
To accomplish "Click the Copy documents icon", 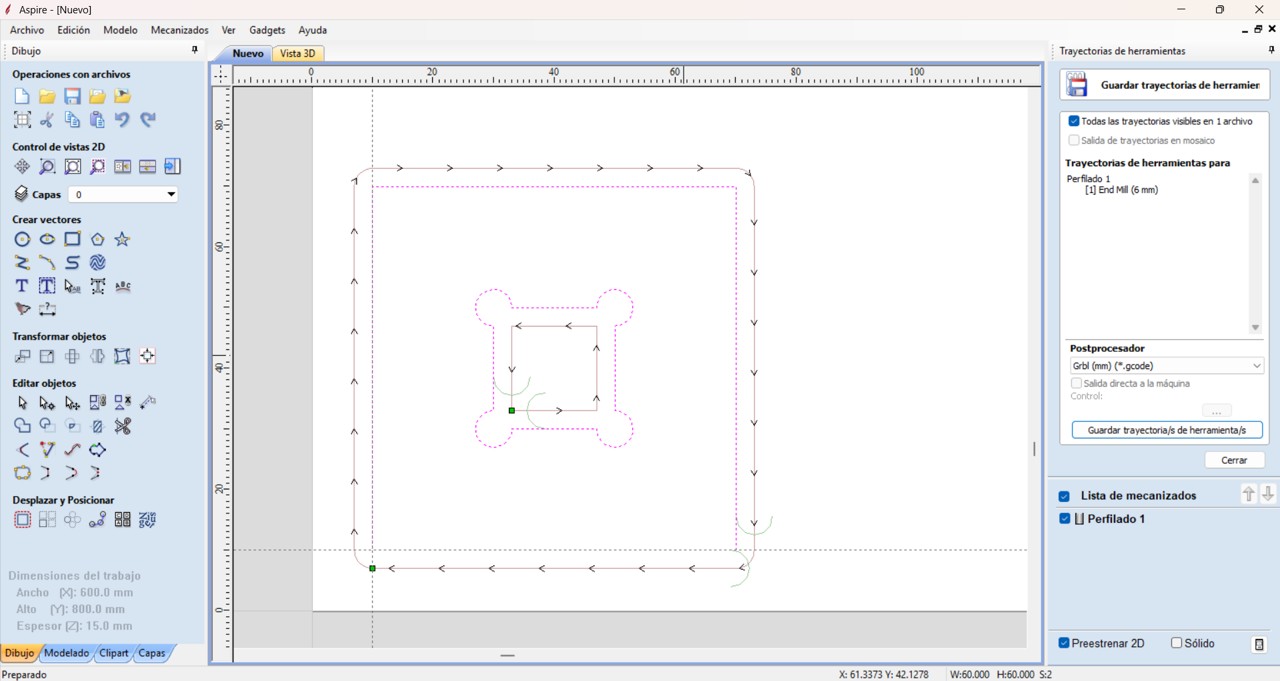I will pos(72,119).
